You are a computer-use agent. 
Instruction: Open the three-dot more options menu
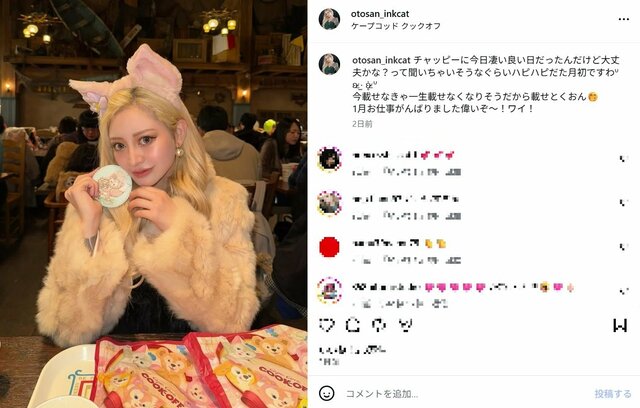[623, 19]
